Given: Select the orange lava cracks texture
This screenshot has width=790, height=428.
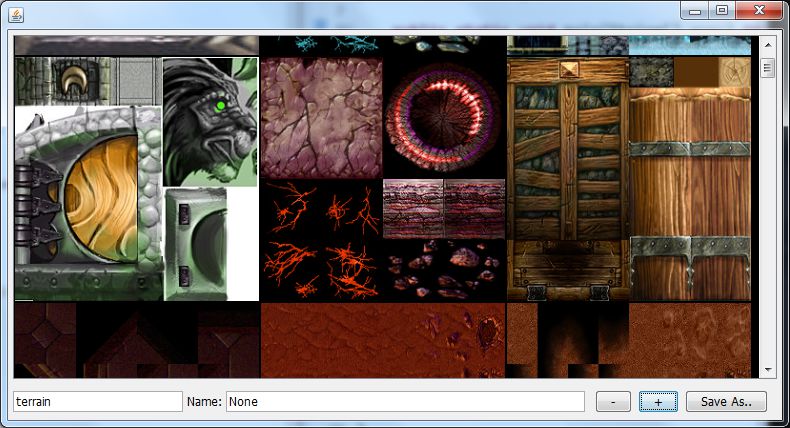Looking at the screenshot, I should 321,240.
